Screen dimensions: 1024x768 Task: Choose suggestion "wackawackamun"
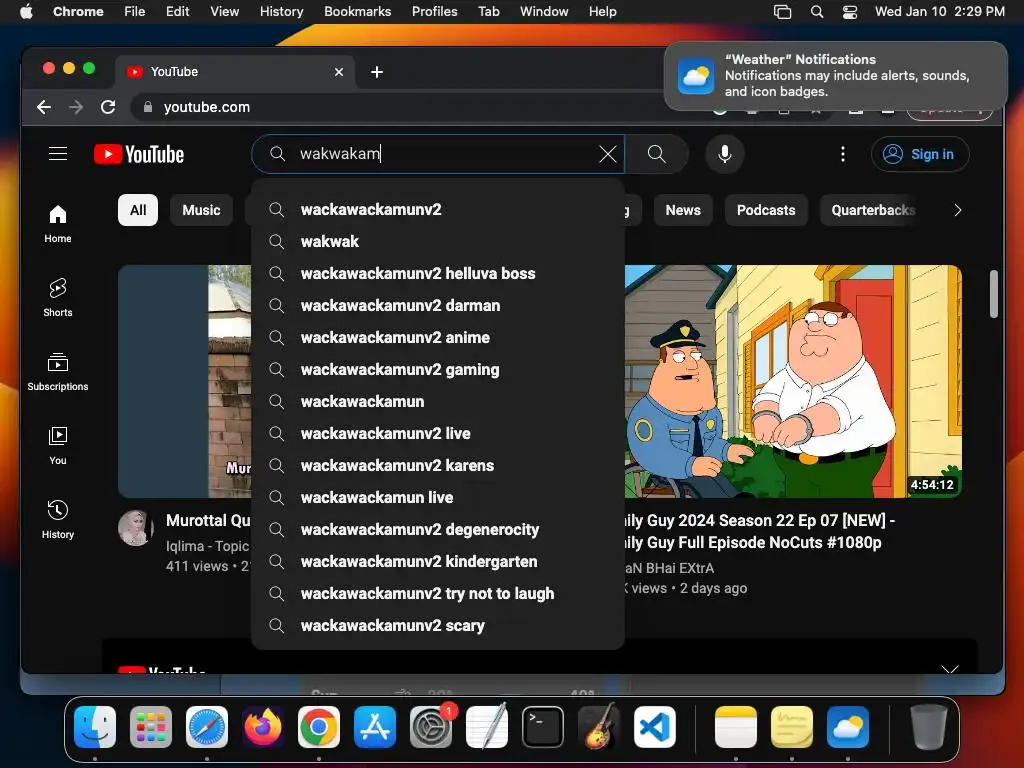pos(438,402)
